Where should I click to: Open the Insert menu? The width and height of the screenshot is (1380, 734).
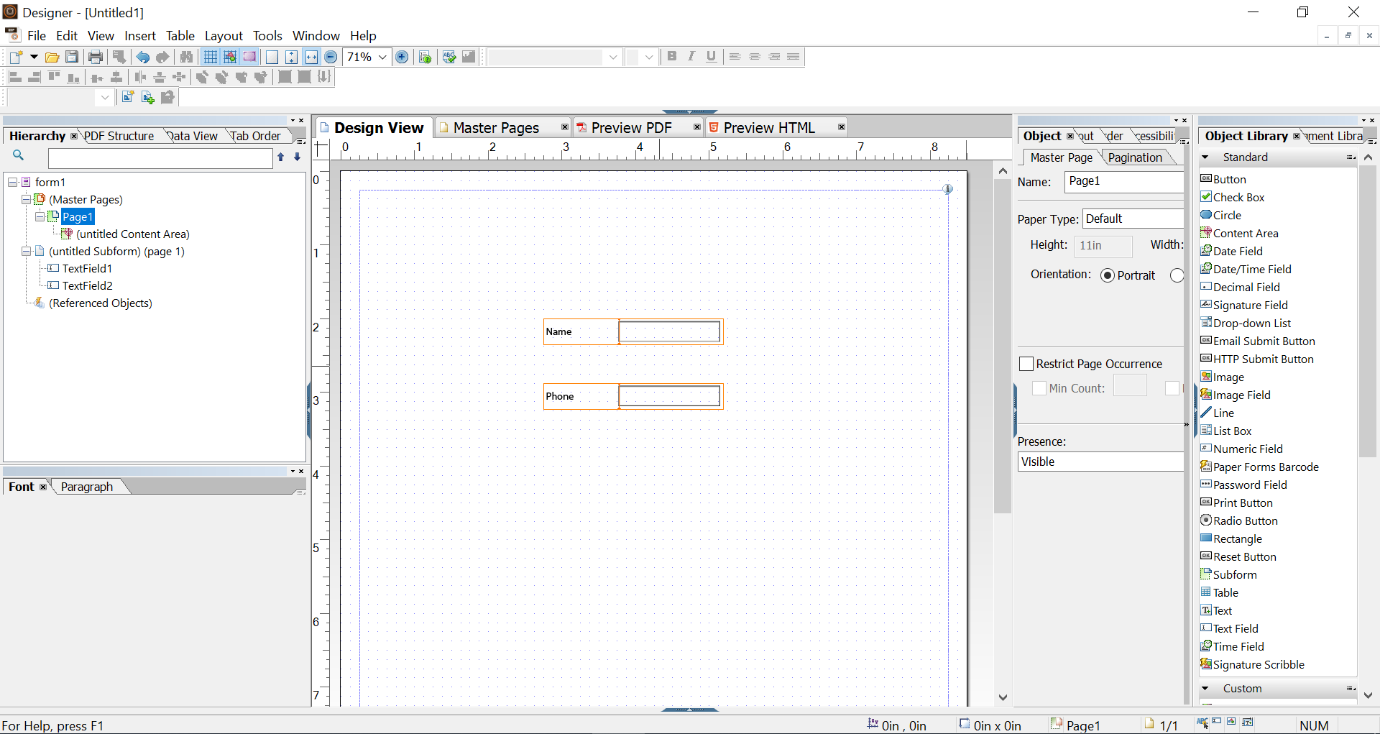pyautogui.click(x=140, y=35)
